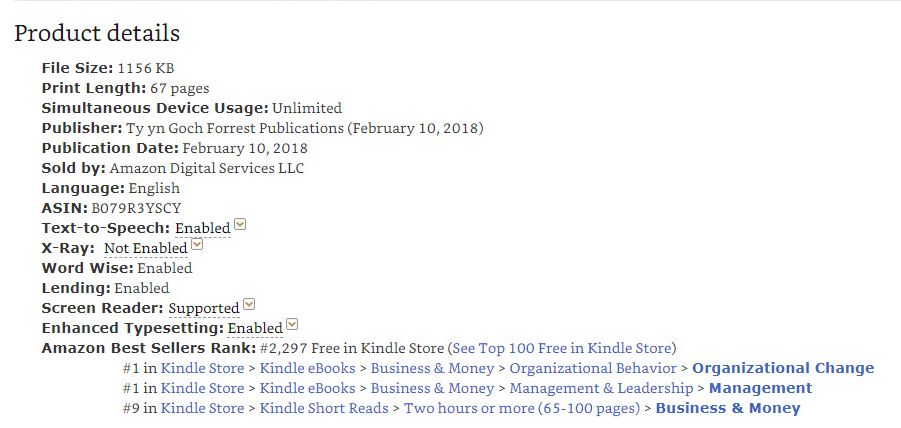Open the Organizational Change category link
This screenshot has width=901, height=428.
(783, 368)
